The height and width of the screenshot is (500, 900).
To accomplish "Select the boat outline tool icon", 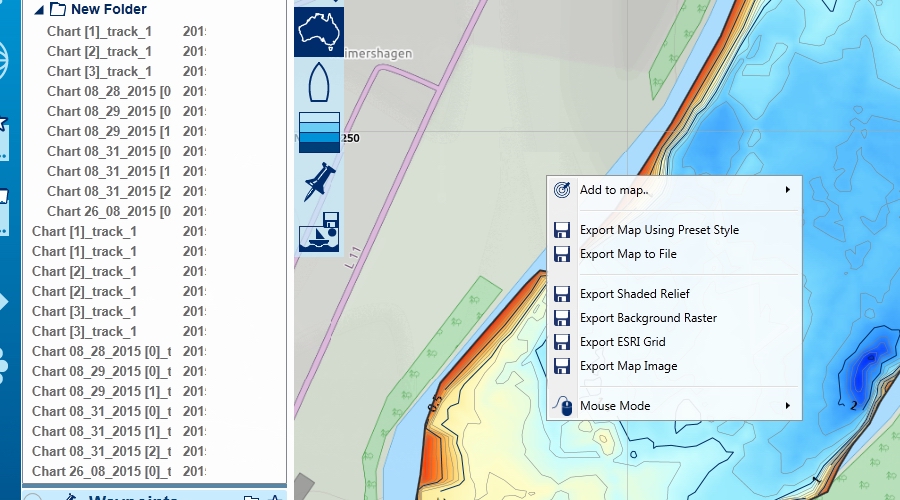I will [319, 82].
